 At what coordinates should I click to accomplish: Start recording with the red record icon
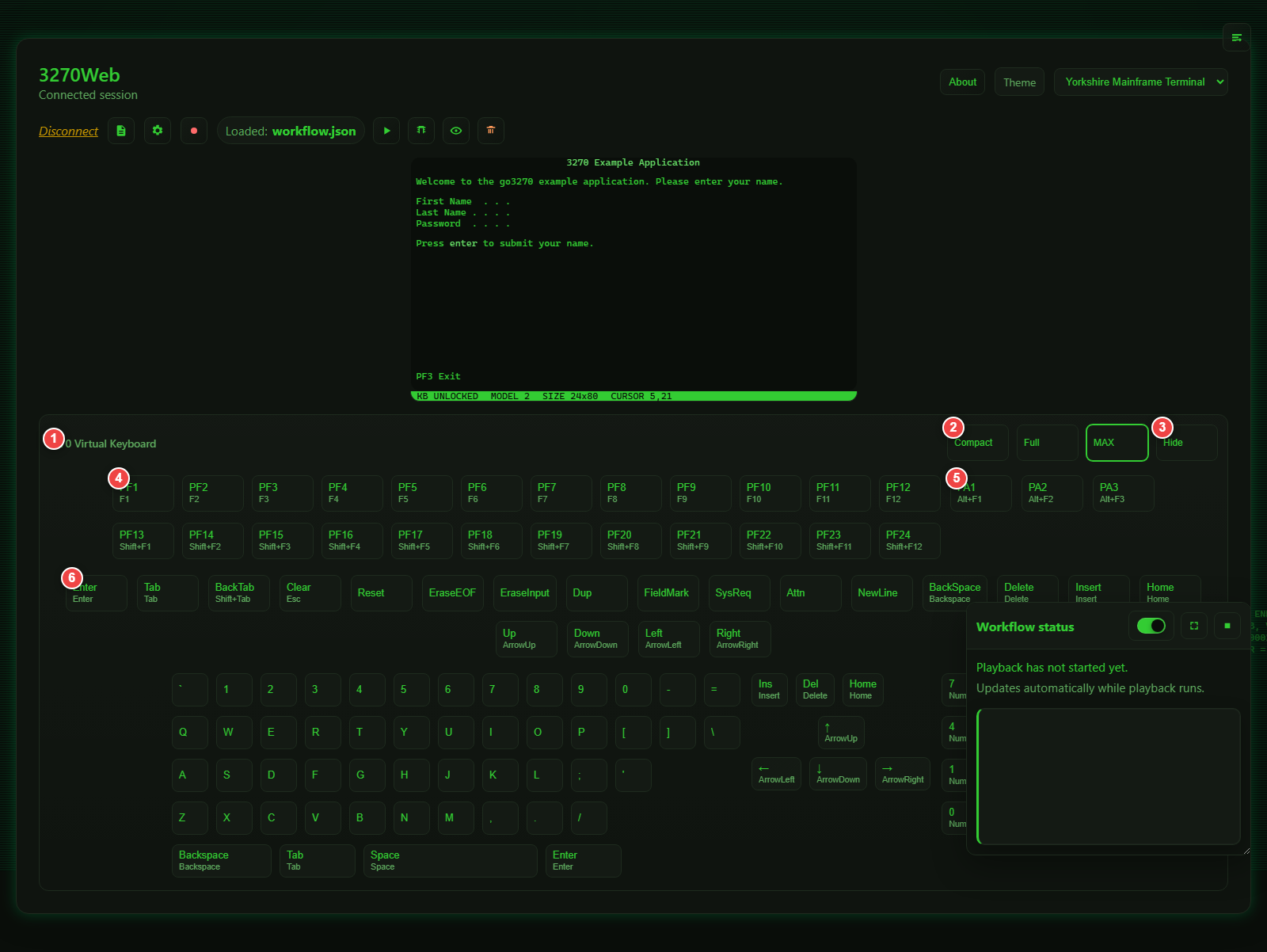(194, 131)
